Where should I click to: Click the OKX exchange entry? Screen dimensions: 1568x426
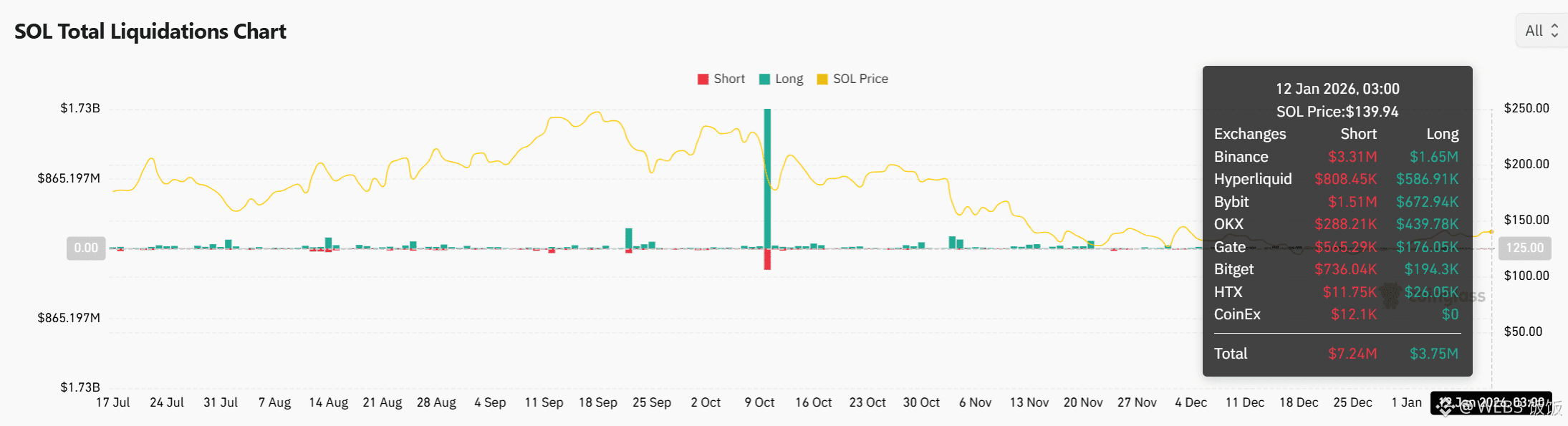1228,224
